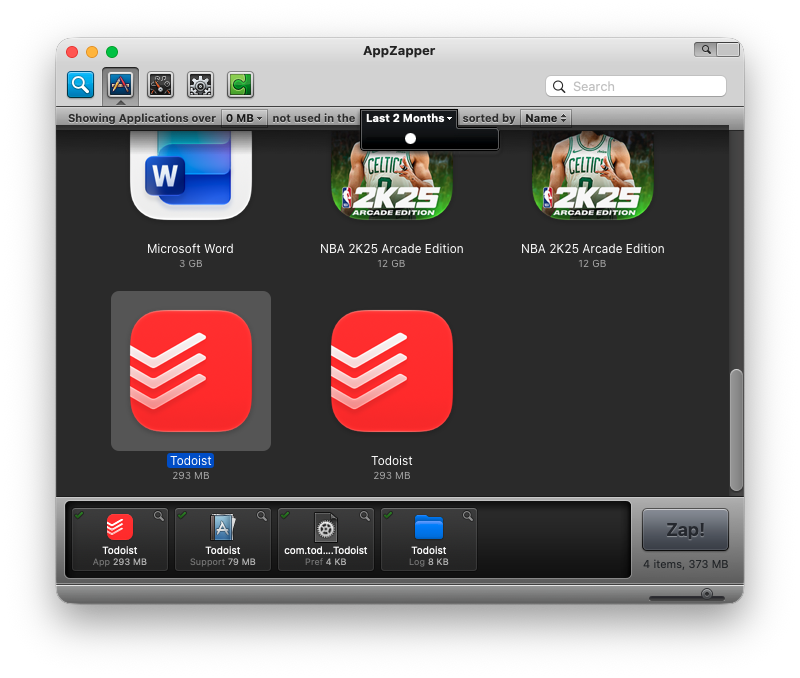800x678 pixels.
Task: Click the highlighted Todoist name label
Action: tap(190, 461)
